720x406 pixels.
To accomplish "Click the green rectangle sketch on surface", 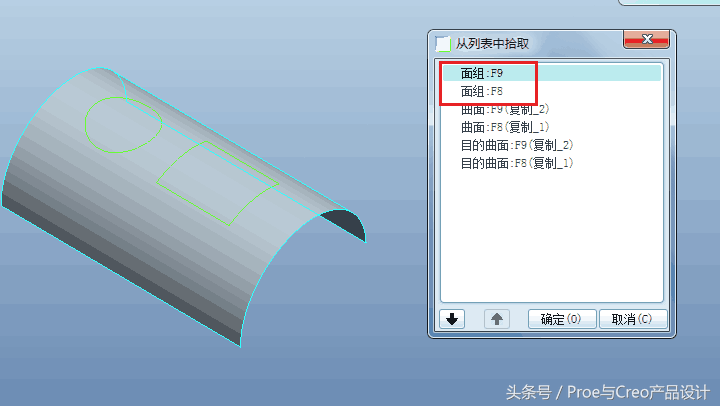I will coord(217,183).
